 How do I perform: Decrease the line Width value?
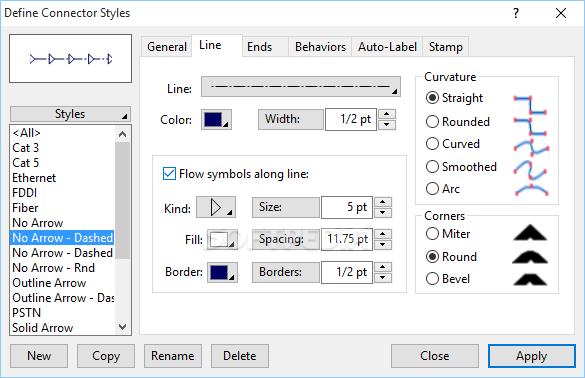click(x=387, y=125)
